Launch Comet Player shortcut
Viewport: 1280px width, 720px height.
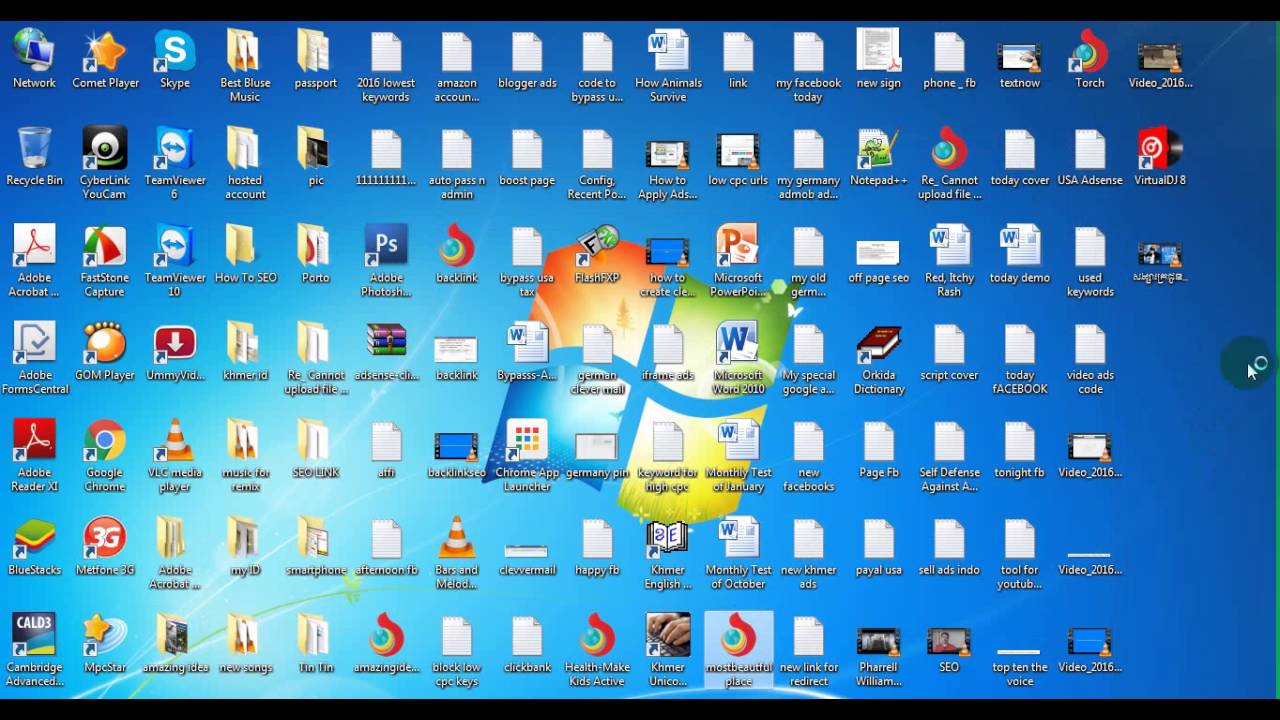(105, 60)
